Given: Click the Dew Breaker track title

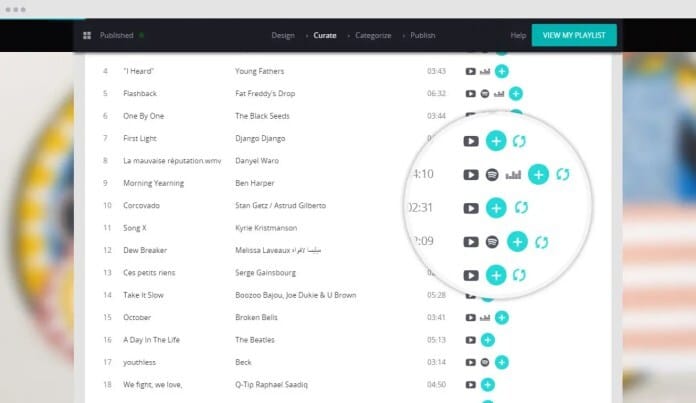Looking at the screenshot, I should click(145, 250).
